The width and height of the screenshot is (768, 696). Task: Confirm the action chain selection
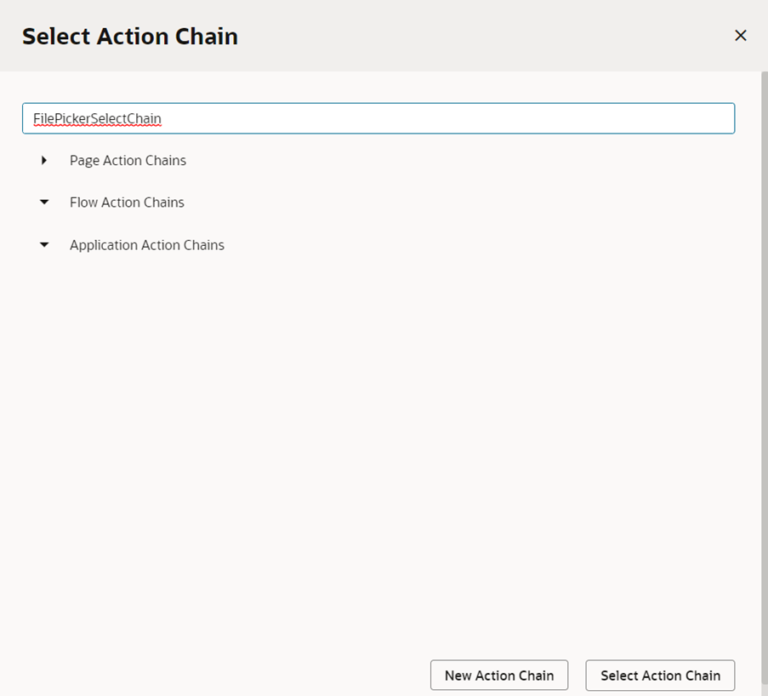pos(660,675)
